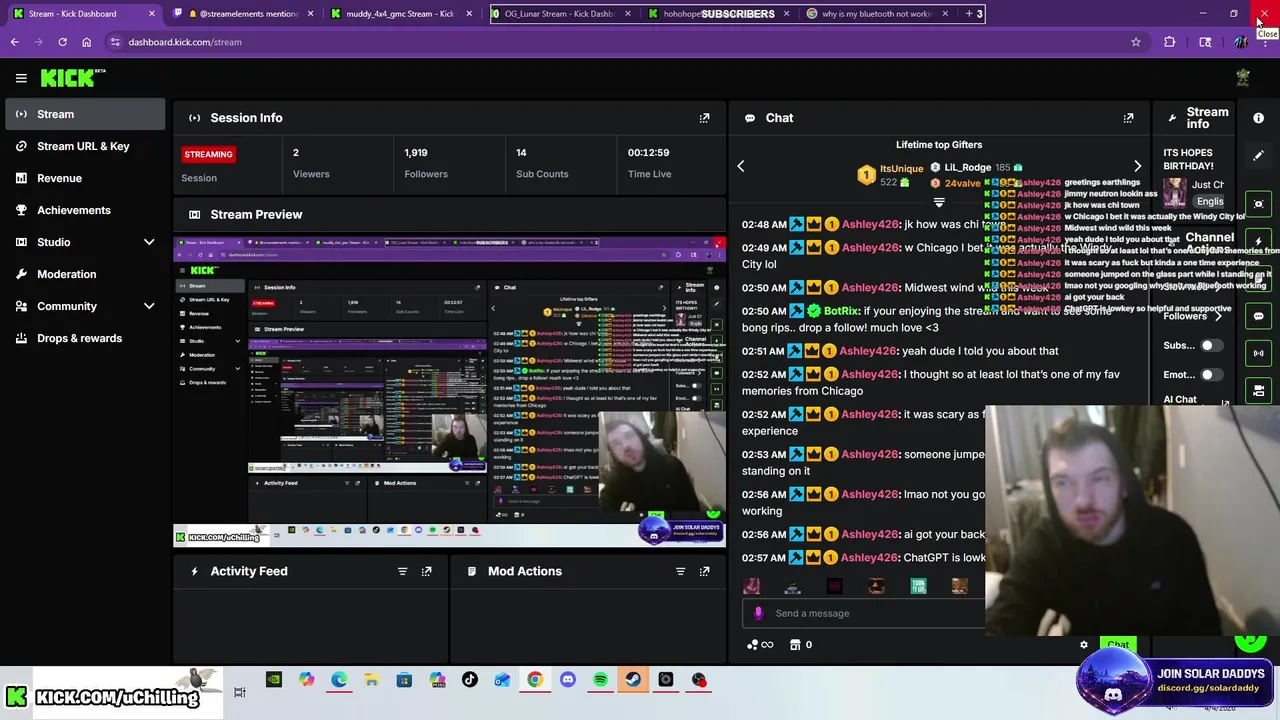
Task: Open Stream URL & Key page
Action: point(85,146)
